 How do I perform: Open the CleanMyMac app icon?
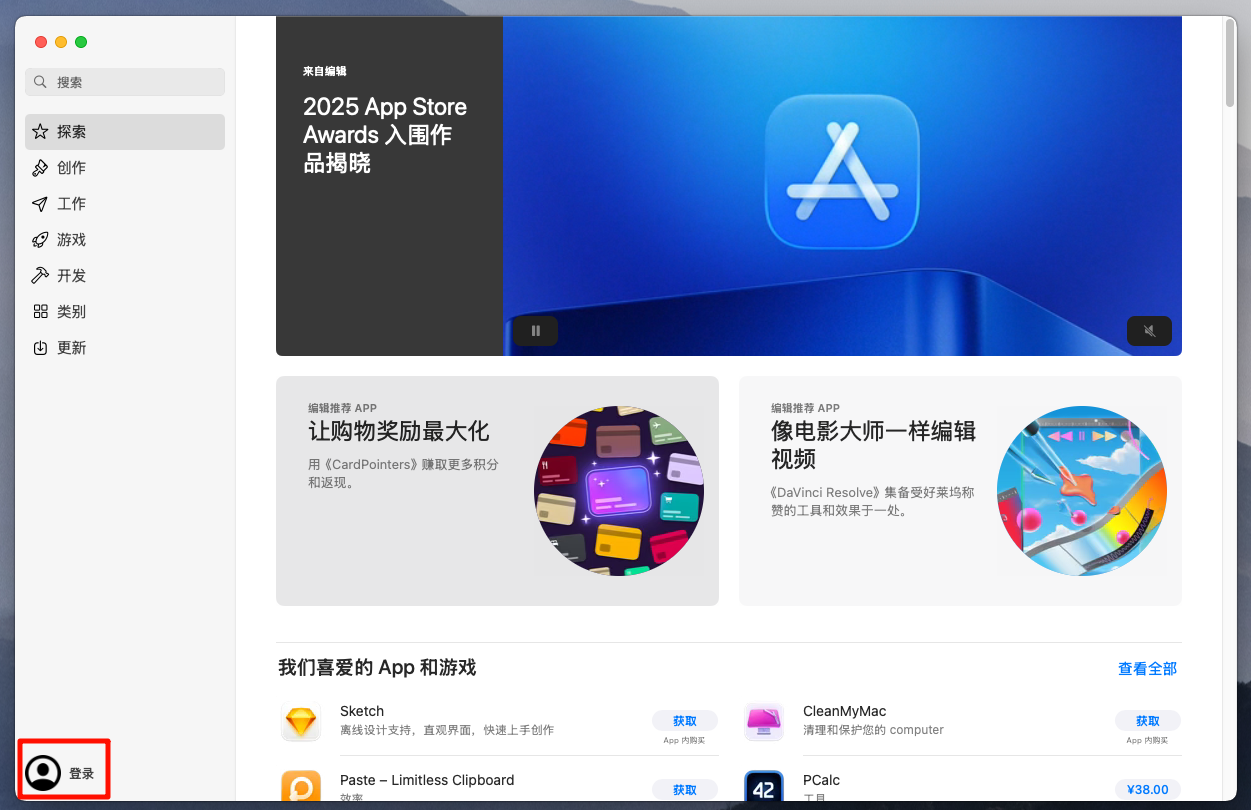tap(764, 722)
